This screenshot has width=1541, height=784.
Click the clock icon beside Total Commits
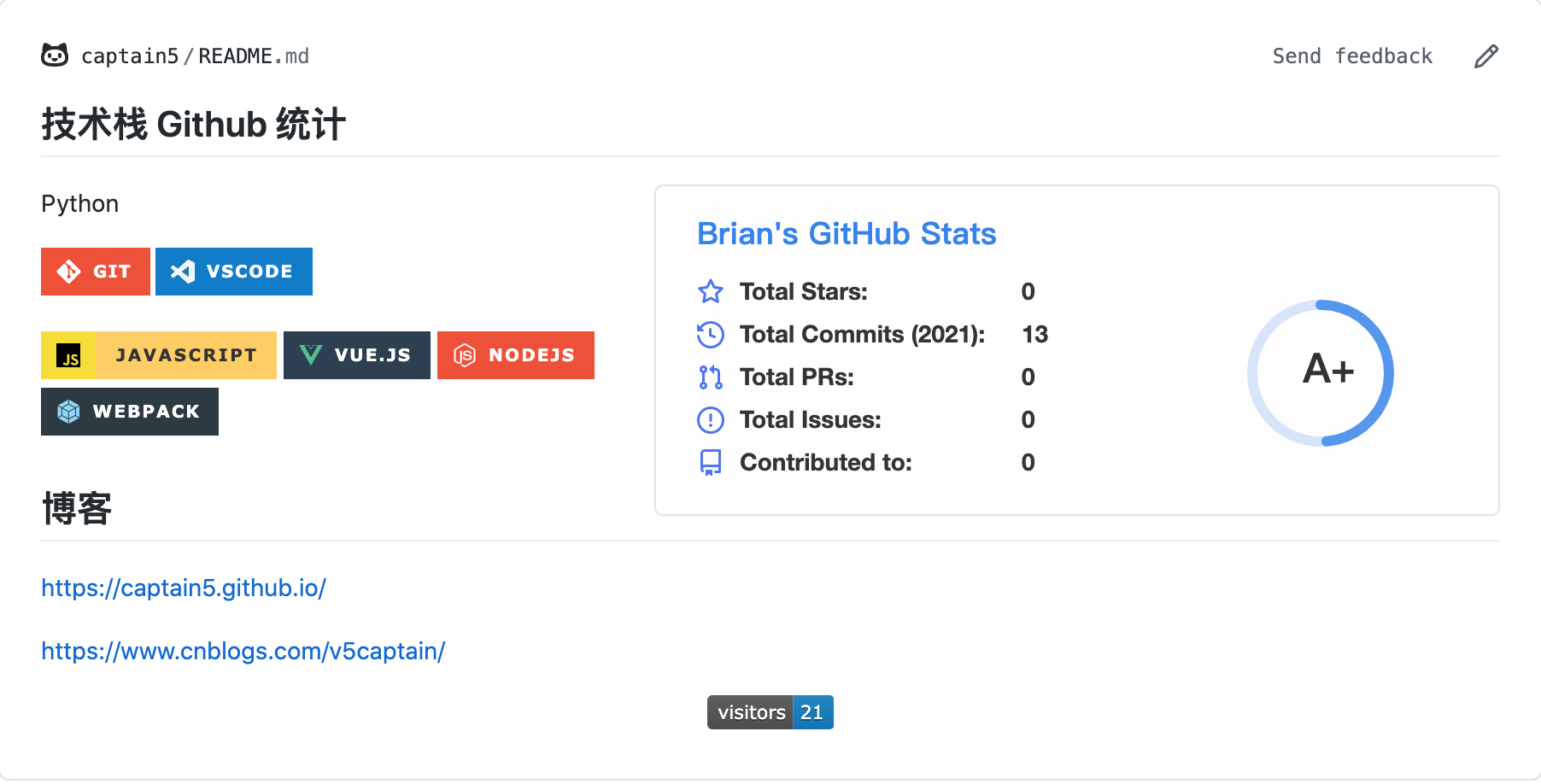click(709, 334)
